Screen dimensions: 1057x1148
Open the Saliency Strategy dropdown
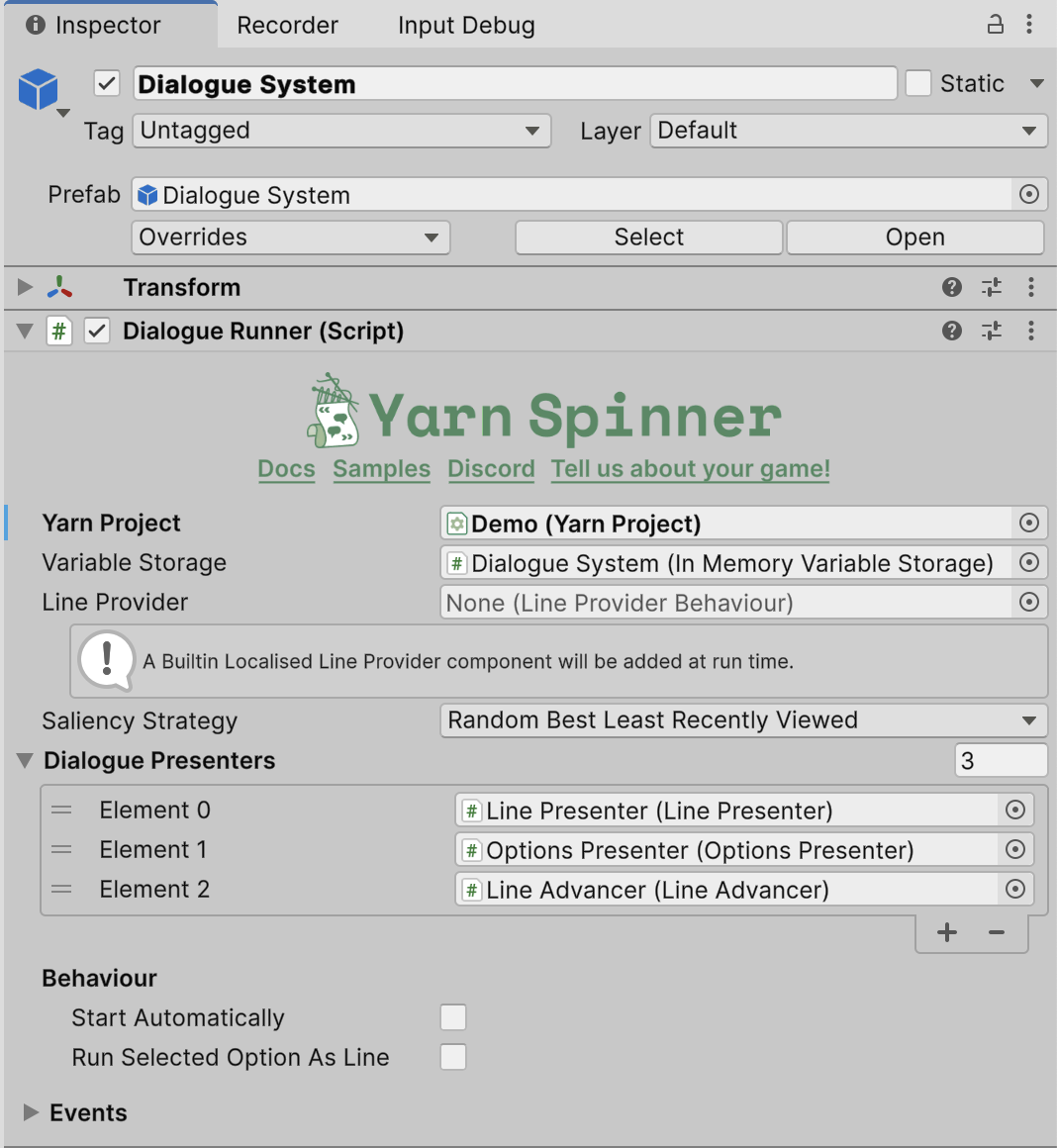tap(742, 720)
